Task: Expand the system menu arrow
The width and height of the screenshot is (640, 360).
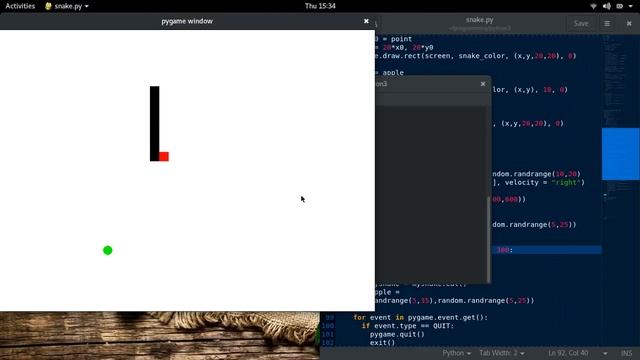Action: point(631,6)
